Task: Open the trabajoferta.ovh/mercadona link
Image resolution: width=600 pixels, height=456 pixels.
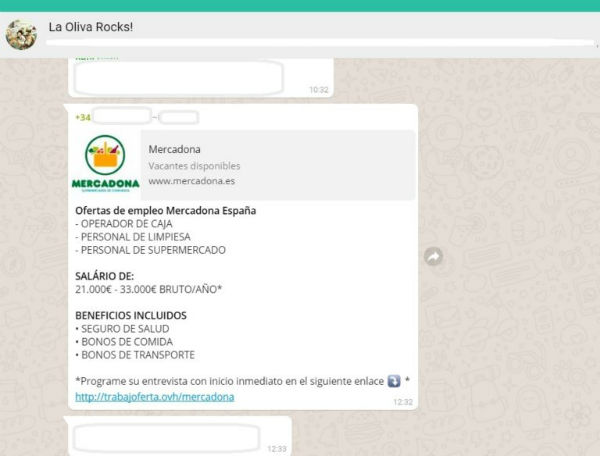Action: coord(154,397)
